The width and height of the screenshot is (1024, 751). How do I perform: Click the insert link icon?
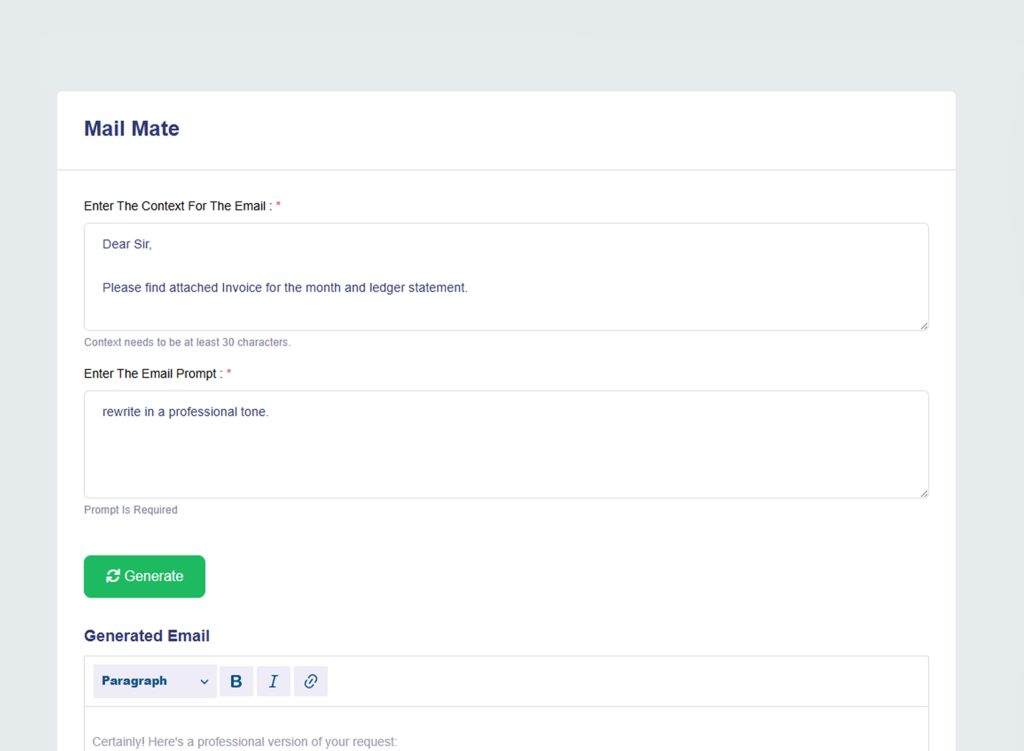tap(310, 681)
